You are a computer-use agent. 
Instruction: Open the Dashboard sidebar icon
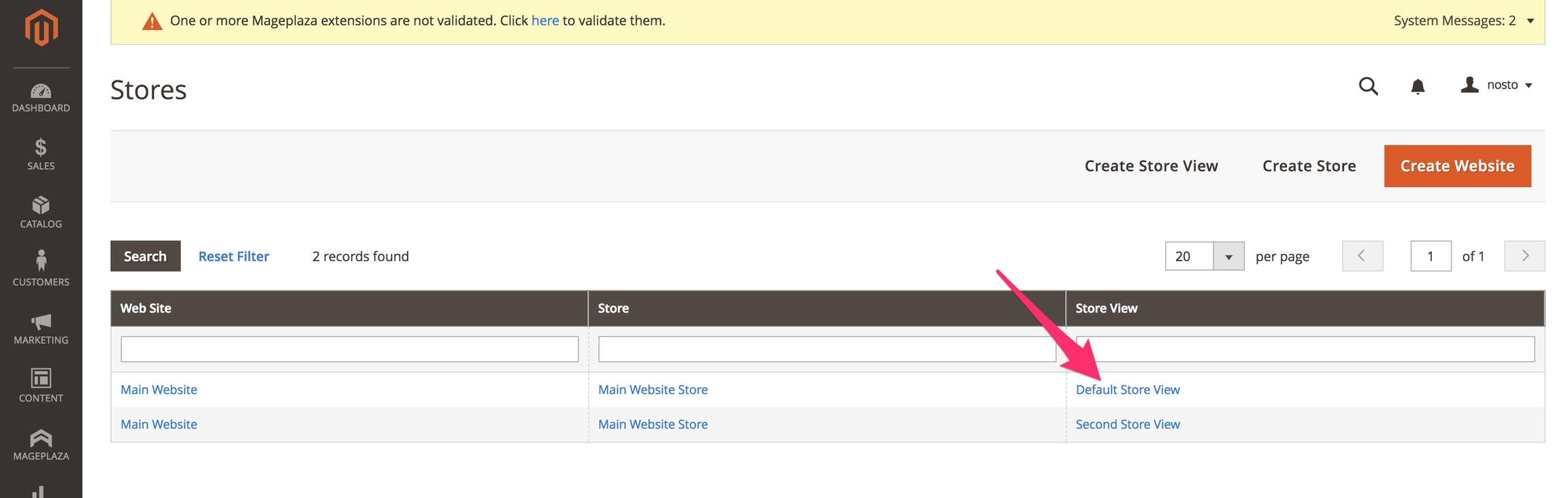(x=41, y=97)
